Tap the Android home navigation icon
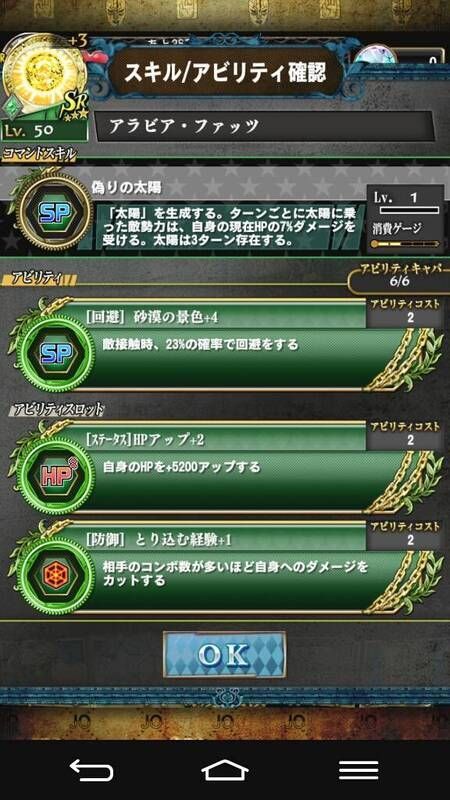 [x=225, y=770]
